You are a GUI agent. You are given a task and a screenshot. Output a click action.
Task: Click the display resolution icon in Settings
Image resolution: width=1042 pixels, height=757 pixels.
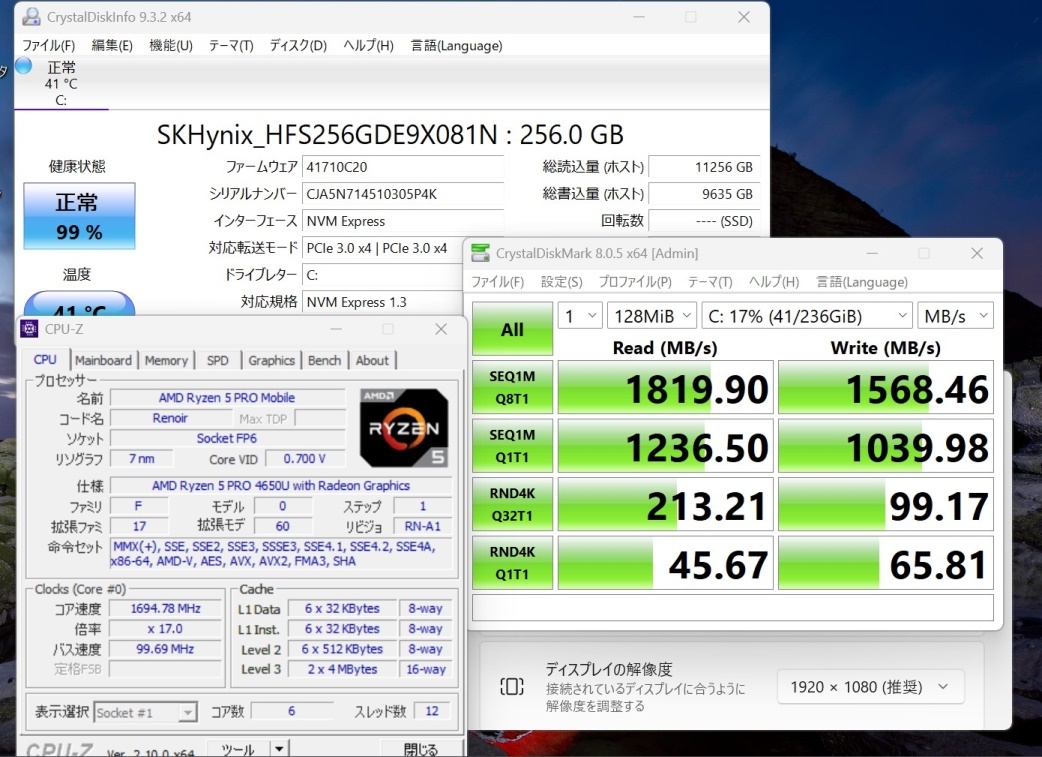coord(512,687)
